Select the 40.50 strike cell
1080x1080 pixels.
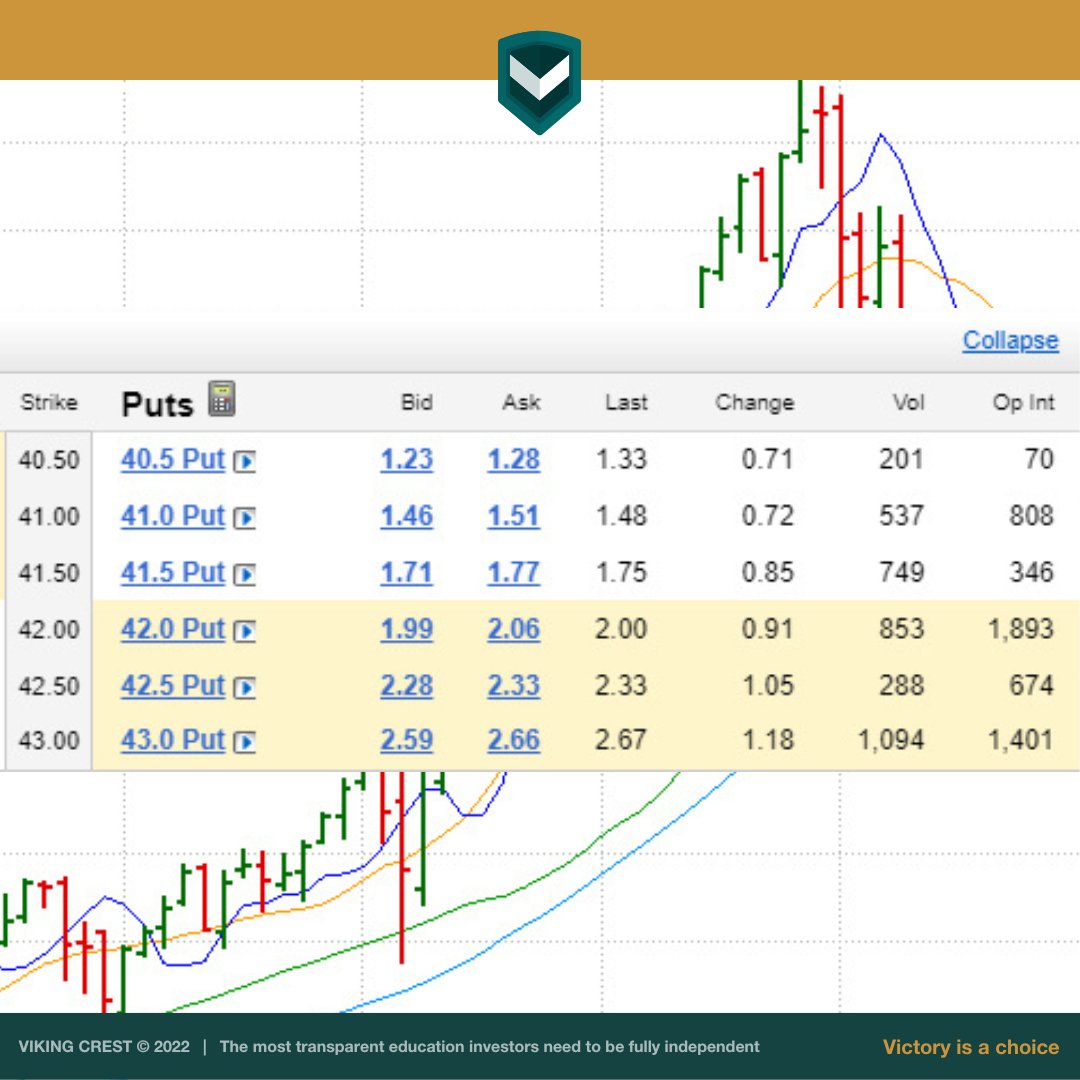[49, 460]
